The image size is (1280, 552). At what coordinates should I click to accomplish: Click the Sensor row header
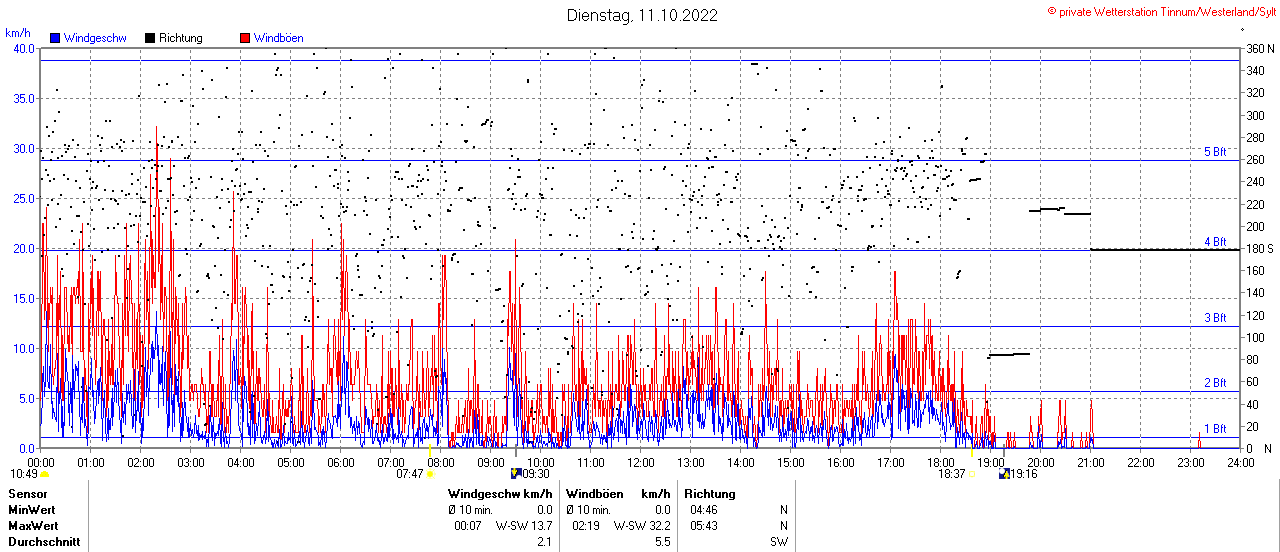[x=26, y=494]
